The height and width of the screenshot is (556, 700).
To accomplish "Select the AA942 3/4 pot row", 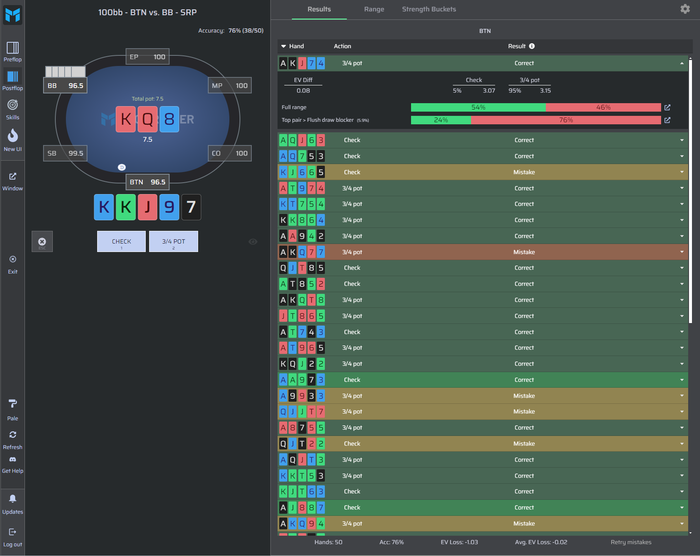I will (x=483, y=236).
